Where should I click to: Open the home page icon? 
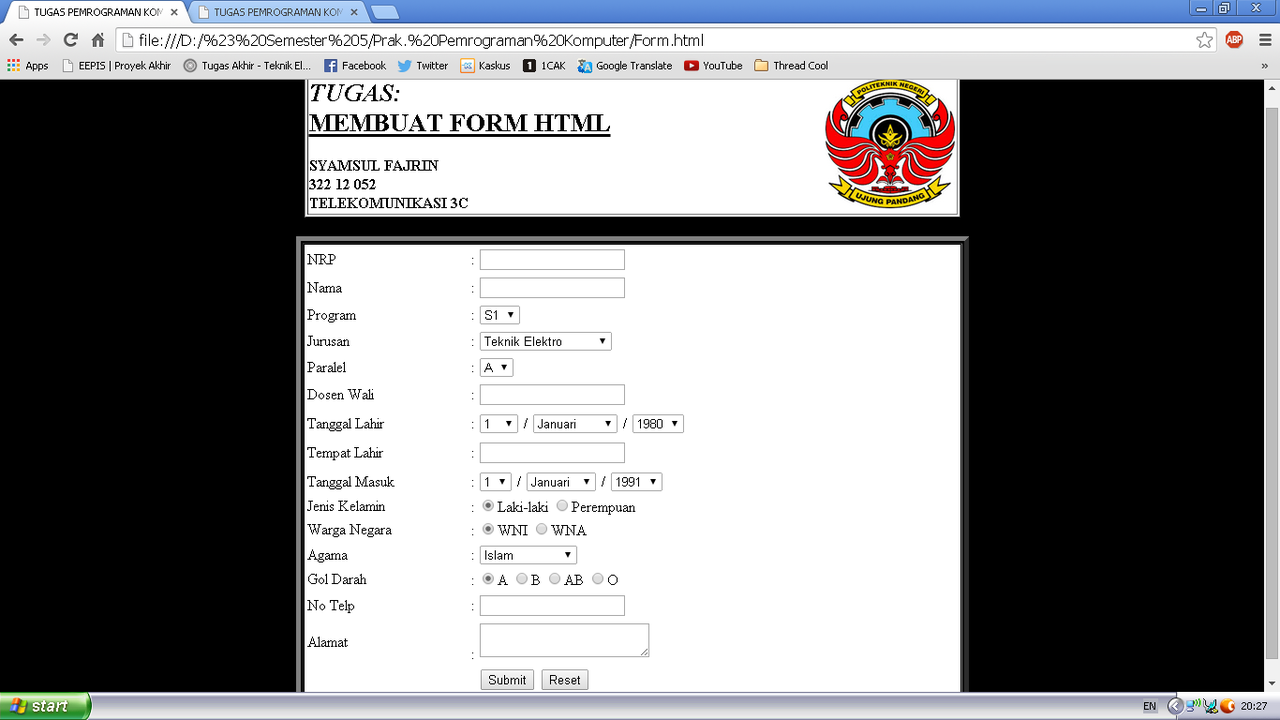tap(98, 40)
